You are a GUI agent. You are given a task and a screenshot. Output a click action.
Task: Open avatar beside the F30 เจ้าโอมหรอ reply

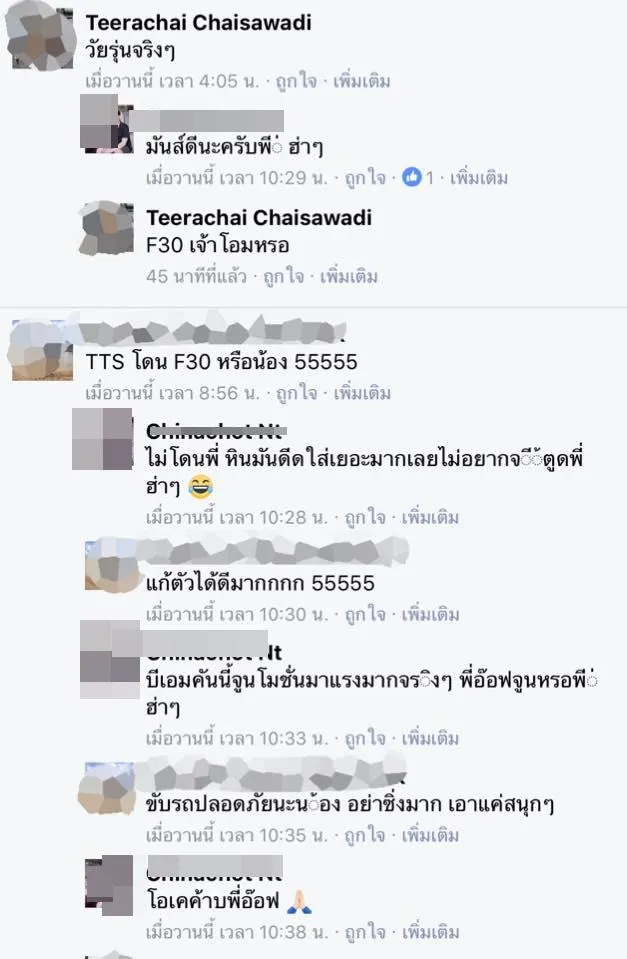tap(106, 228)
